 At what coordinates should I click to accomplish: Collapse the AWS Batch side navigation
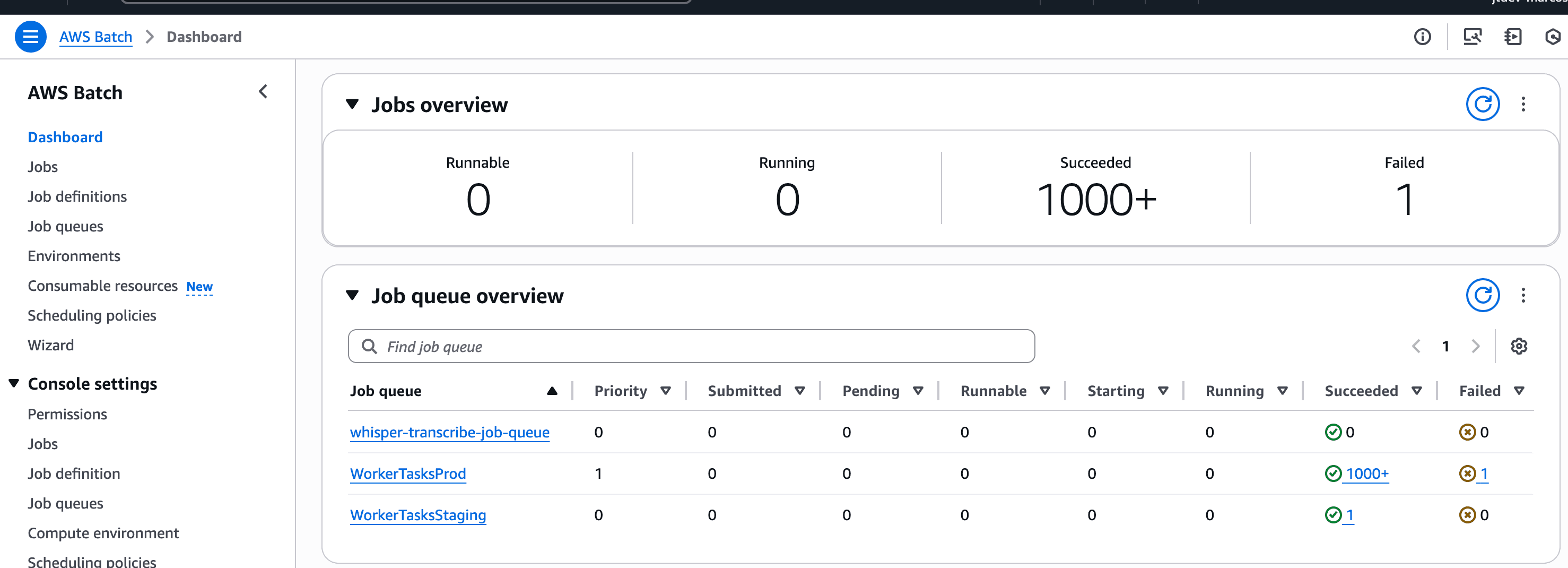pos(263,92)
